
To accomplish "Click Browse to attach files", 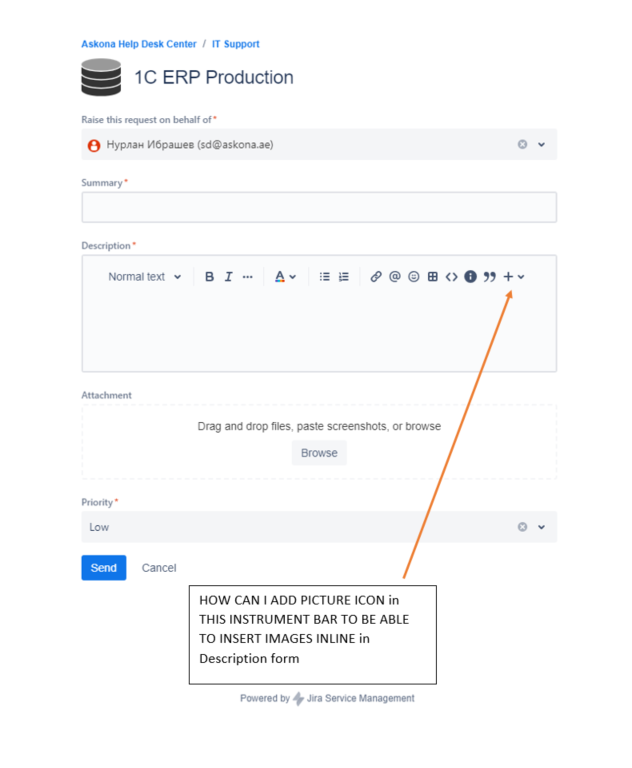I will [319, 453].
